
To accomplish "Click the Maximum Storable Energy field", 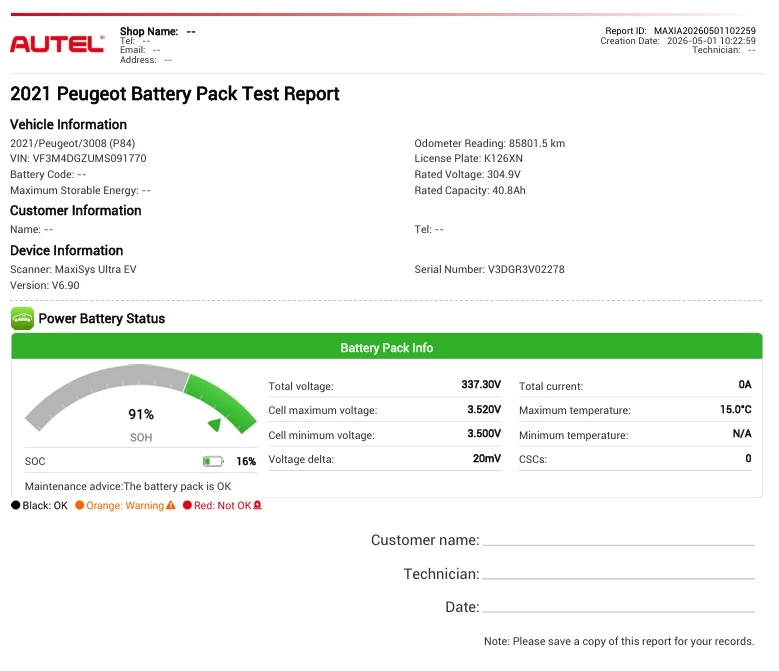I will 80,190.
